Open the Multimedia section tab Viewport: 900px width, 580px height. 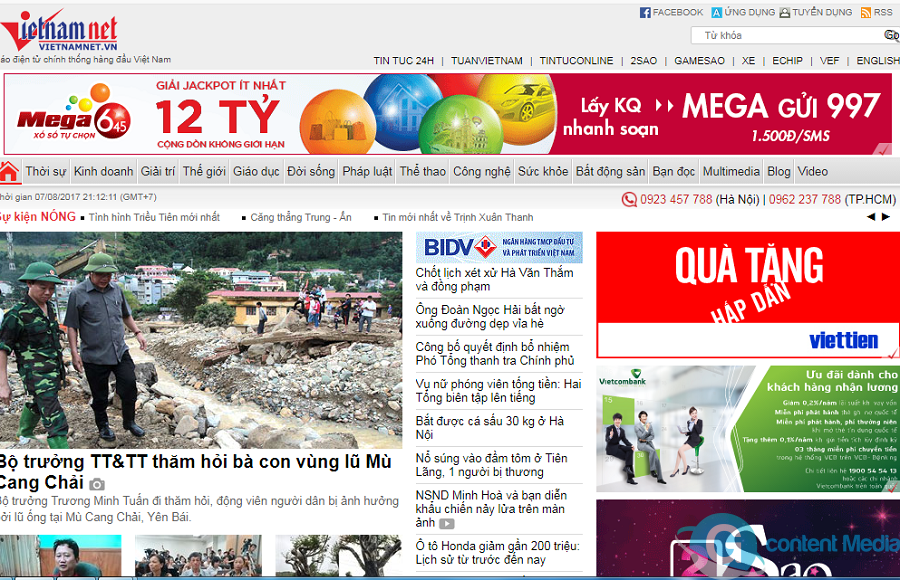pyautogui.click(x=731, y=171)
